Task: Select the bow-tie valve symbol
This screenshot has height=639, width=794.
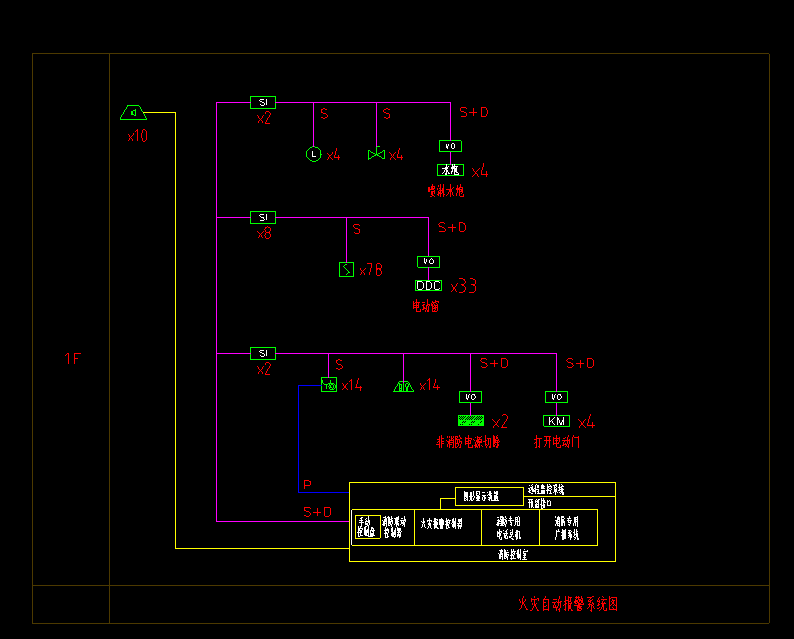Action: [376, 154]
